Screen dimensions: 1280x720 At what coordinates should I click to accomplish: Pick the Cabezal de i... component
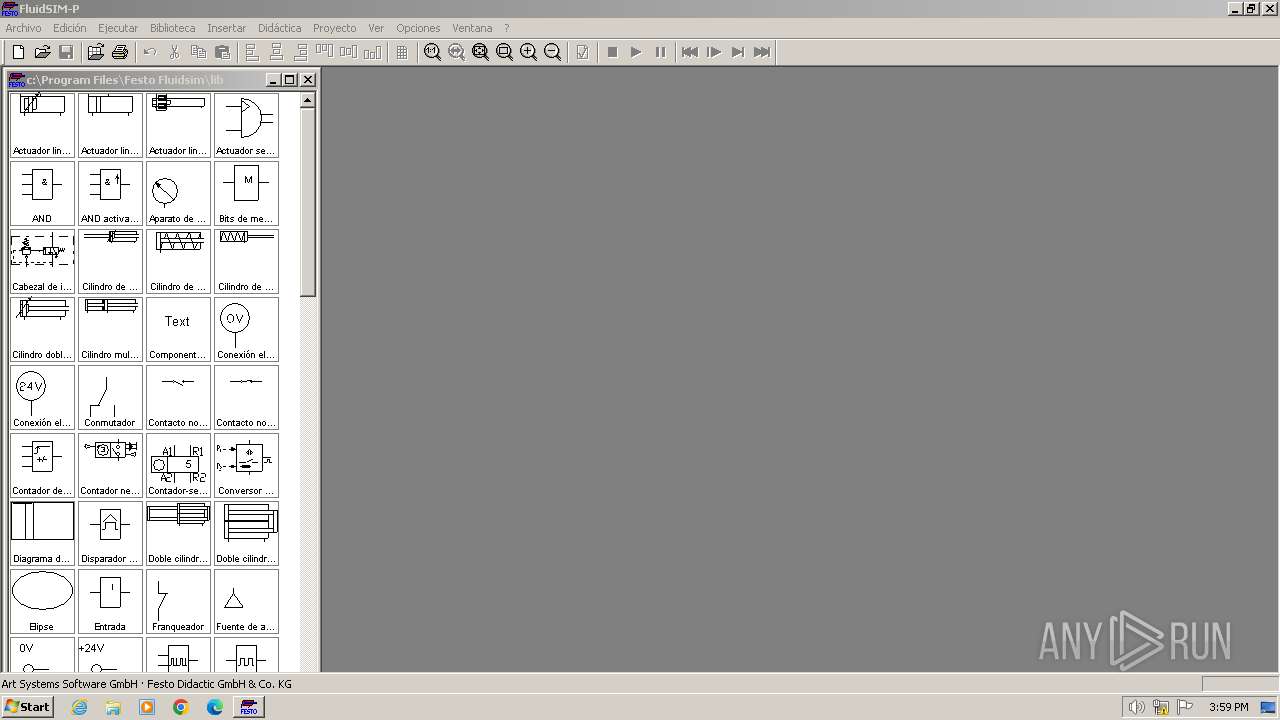tap(42, 261)
